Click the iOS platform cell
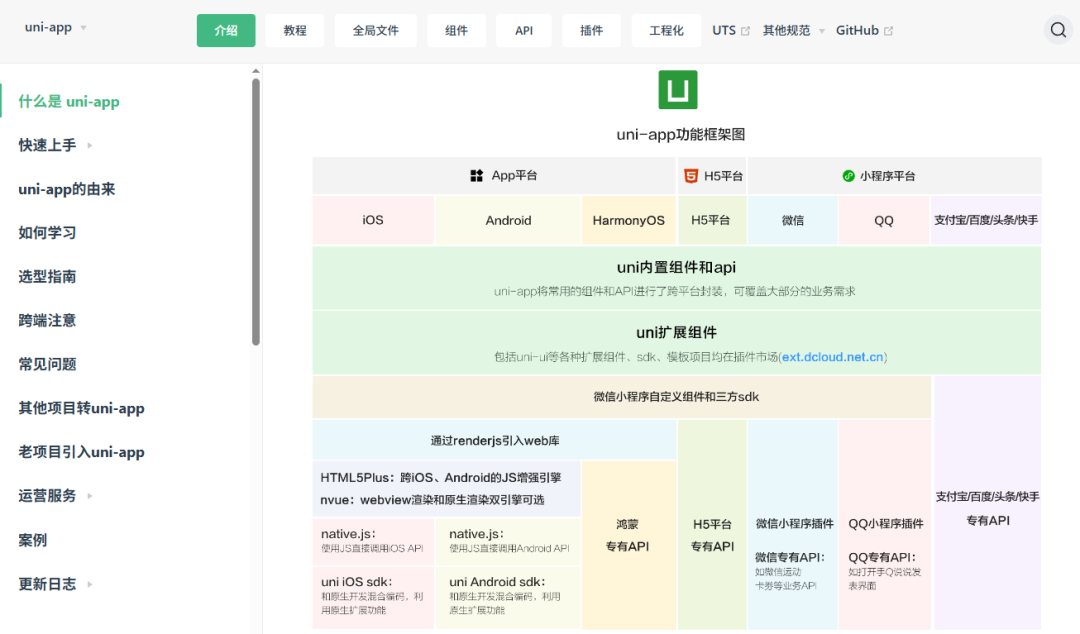The image size is (1080, 634). coord(373,221)
